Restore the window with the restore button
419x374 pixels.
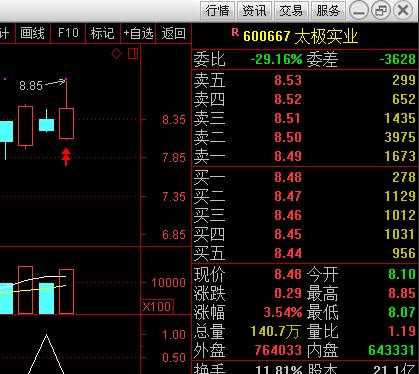tap(381, 10)
